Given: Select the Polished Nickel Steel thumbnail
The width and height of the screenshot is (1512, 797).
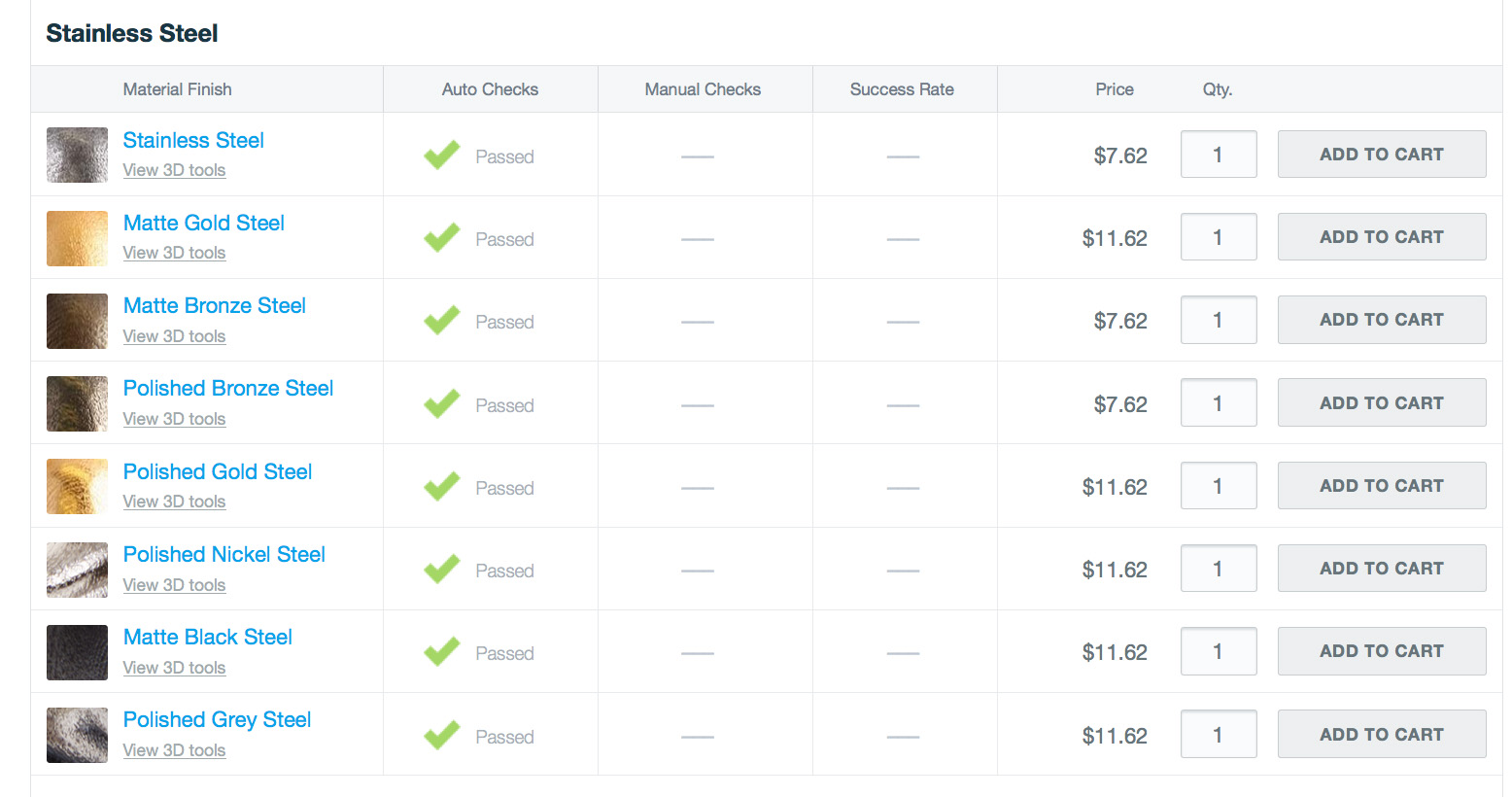Looking at the screenshot, I should (77, 570).
